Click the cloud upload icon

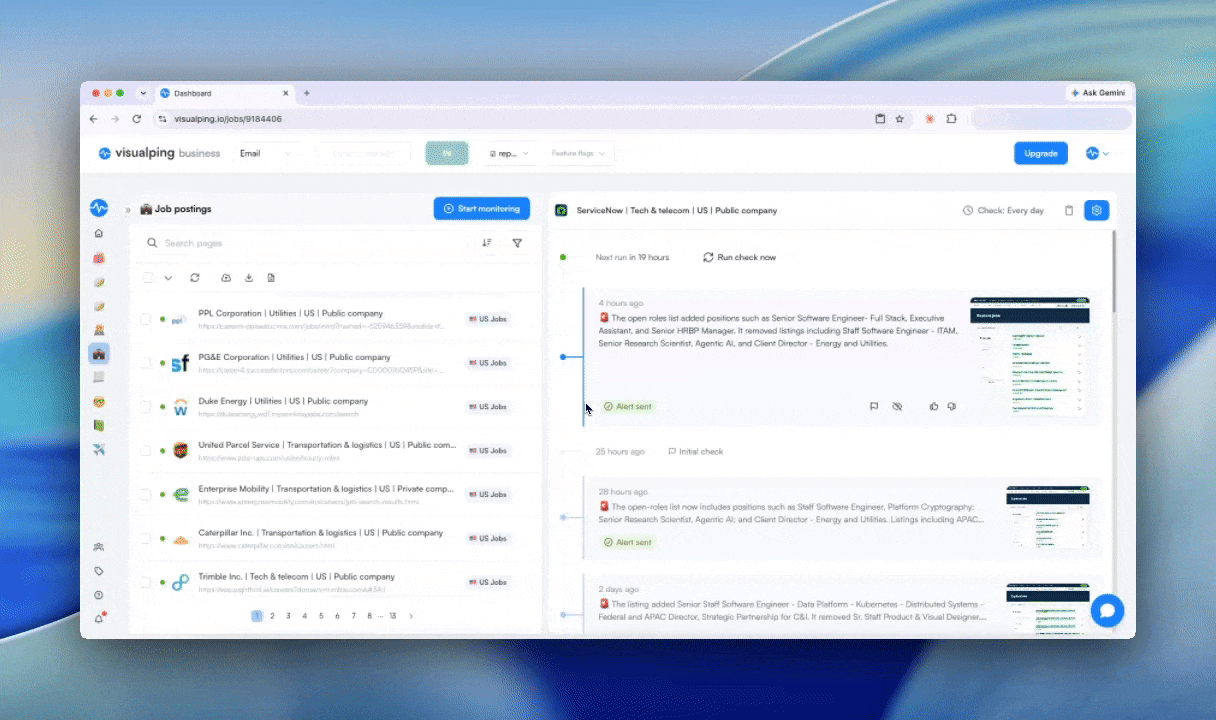pos(226,278)
